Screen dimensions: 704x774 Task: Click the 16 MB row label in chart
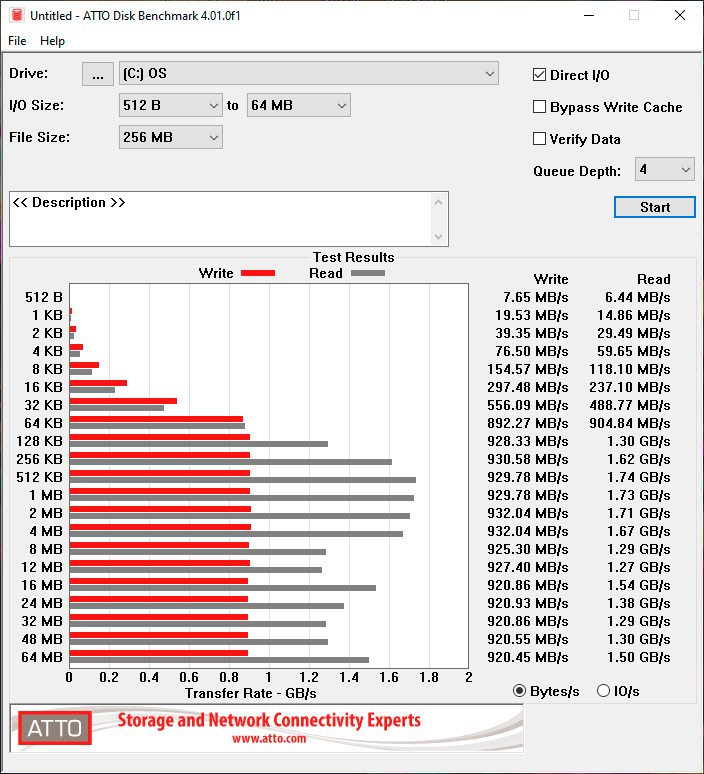click(42, 585)
